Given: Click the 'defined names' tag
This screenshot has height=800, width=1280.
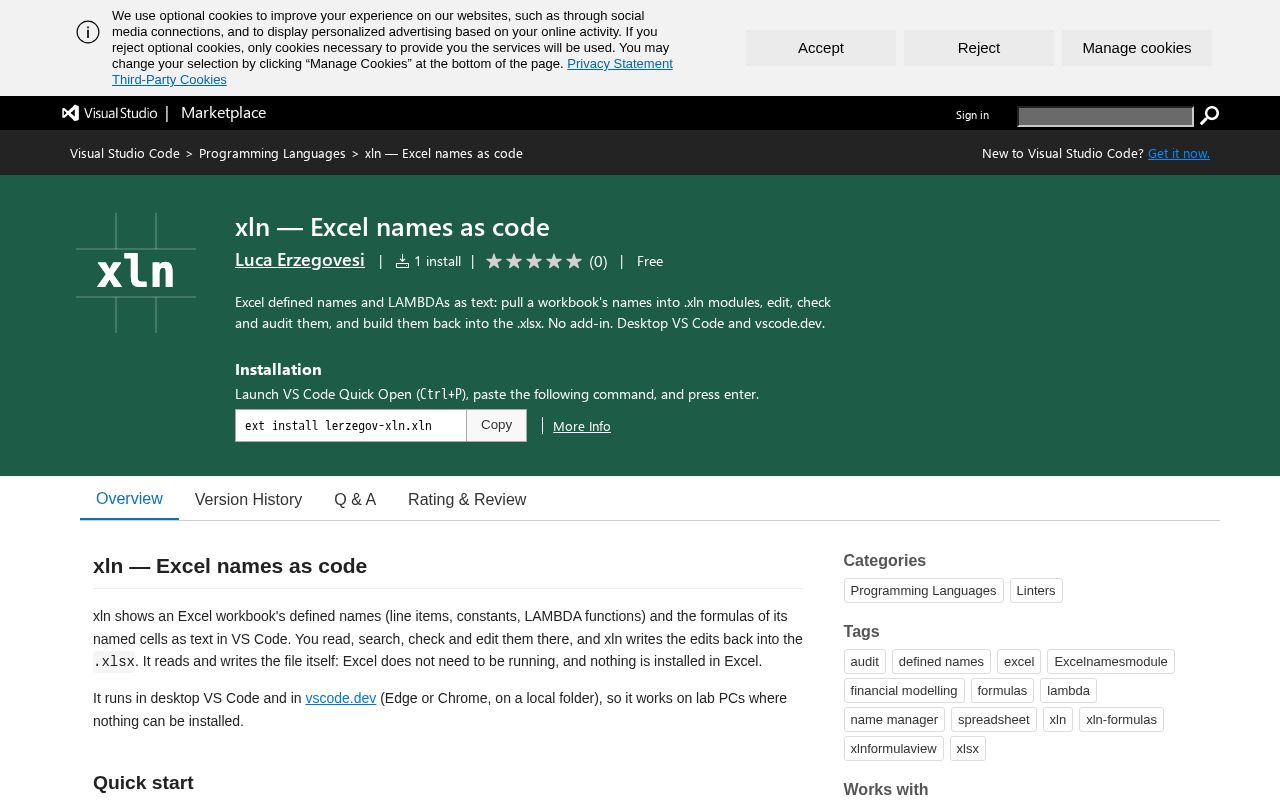Looking at the screenshot, I should point(941,662).
